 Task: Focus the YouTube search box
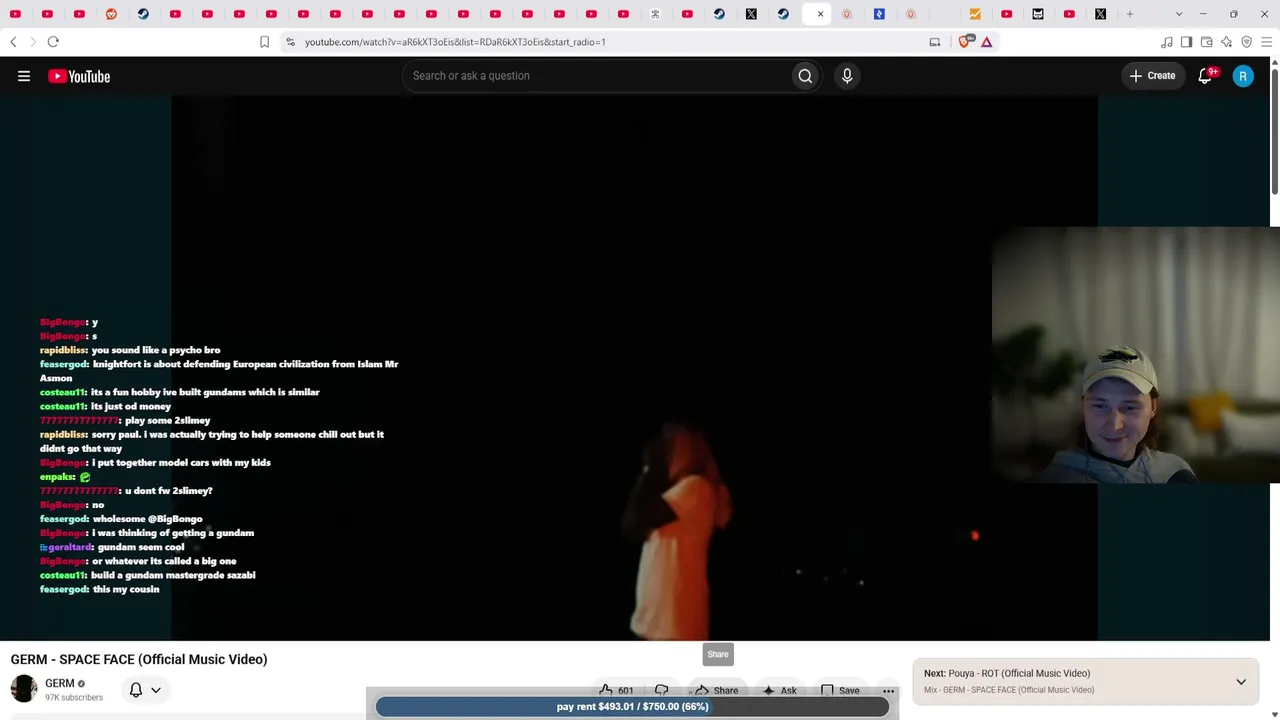(596, 76)
